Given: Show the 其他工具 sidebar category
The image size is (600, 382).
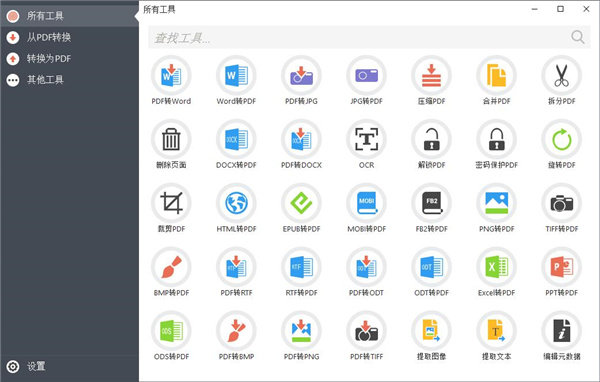Looking at the screenshot, I should point(69,80).
